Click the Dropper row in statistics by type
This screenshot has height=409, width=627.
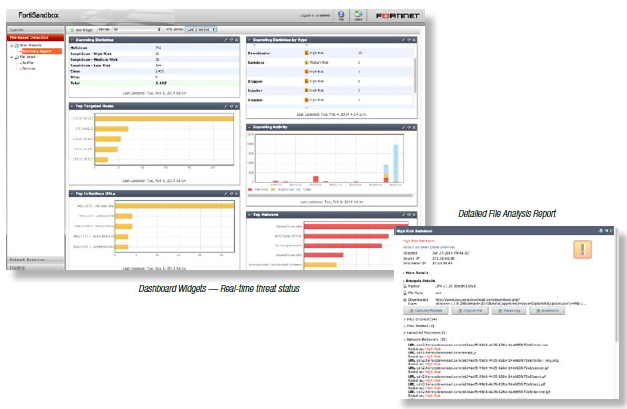click(330, 81)
